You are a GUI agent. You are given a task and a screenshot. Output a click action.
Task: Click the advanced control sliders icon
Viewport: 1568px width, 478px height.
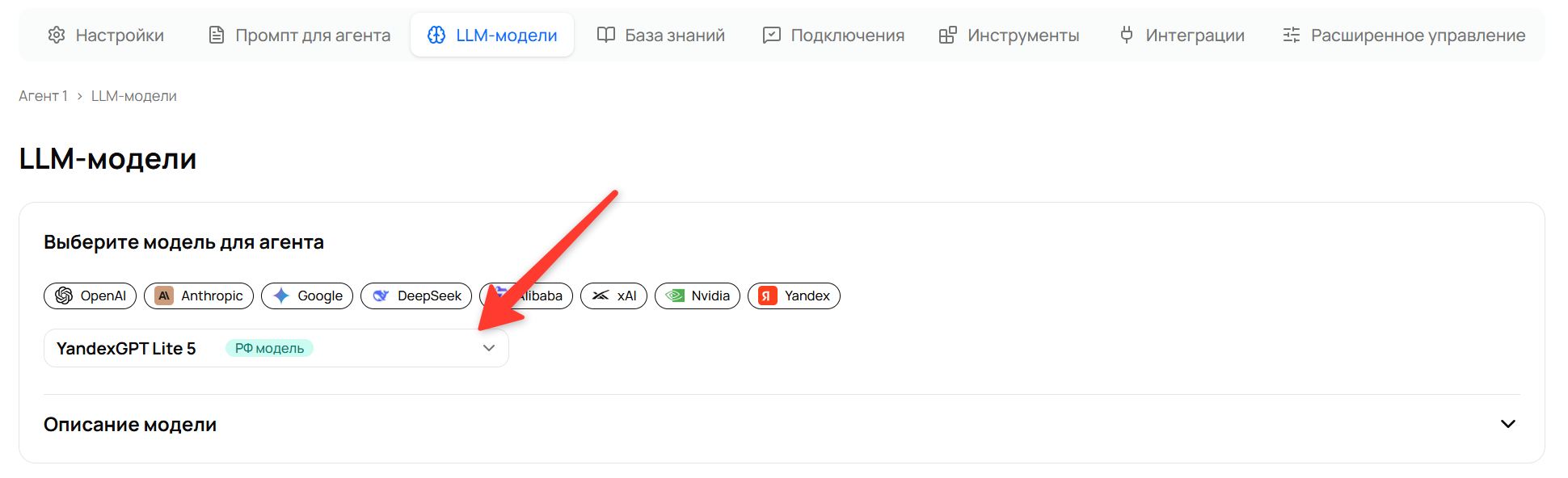[1292, 35]
